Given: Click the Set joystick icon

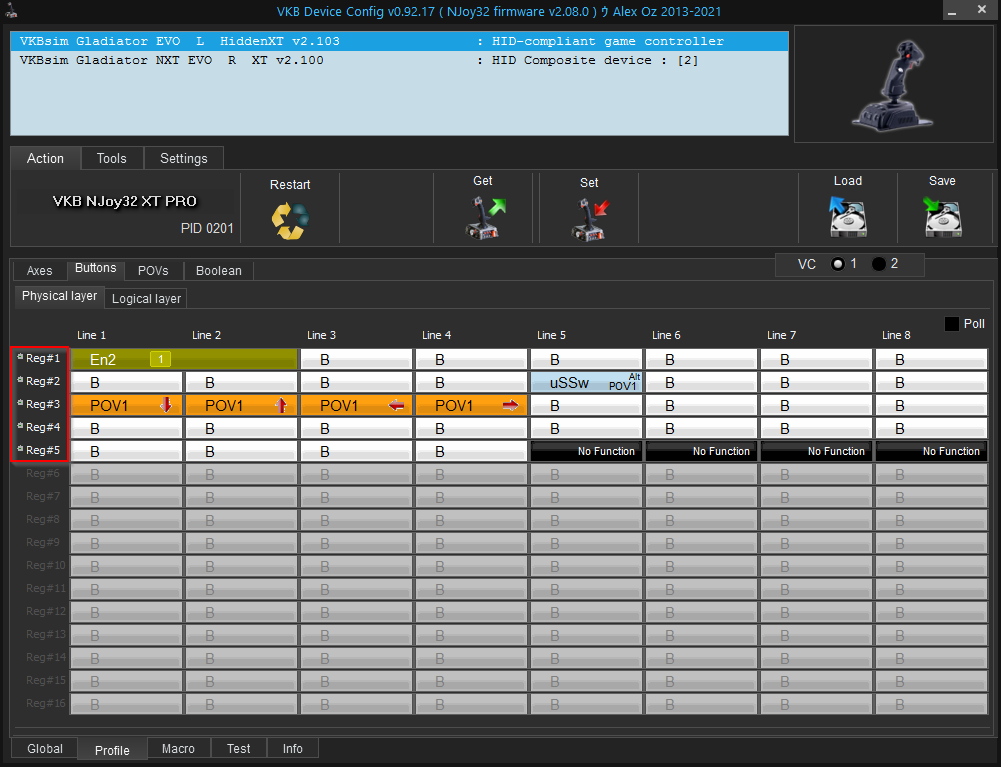Looking at the screenshot, I should [589, 217].
